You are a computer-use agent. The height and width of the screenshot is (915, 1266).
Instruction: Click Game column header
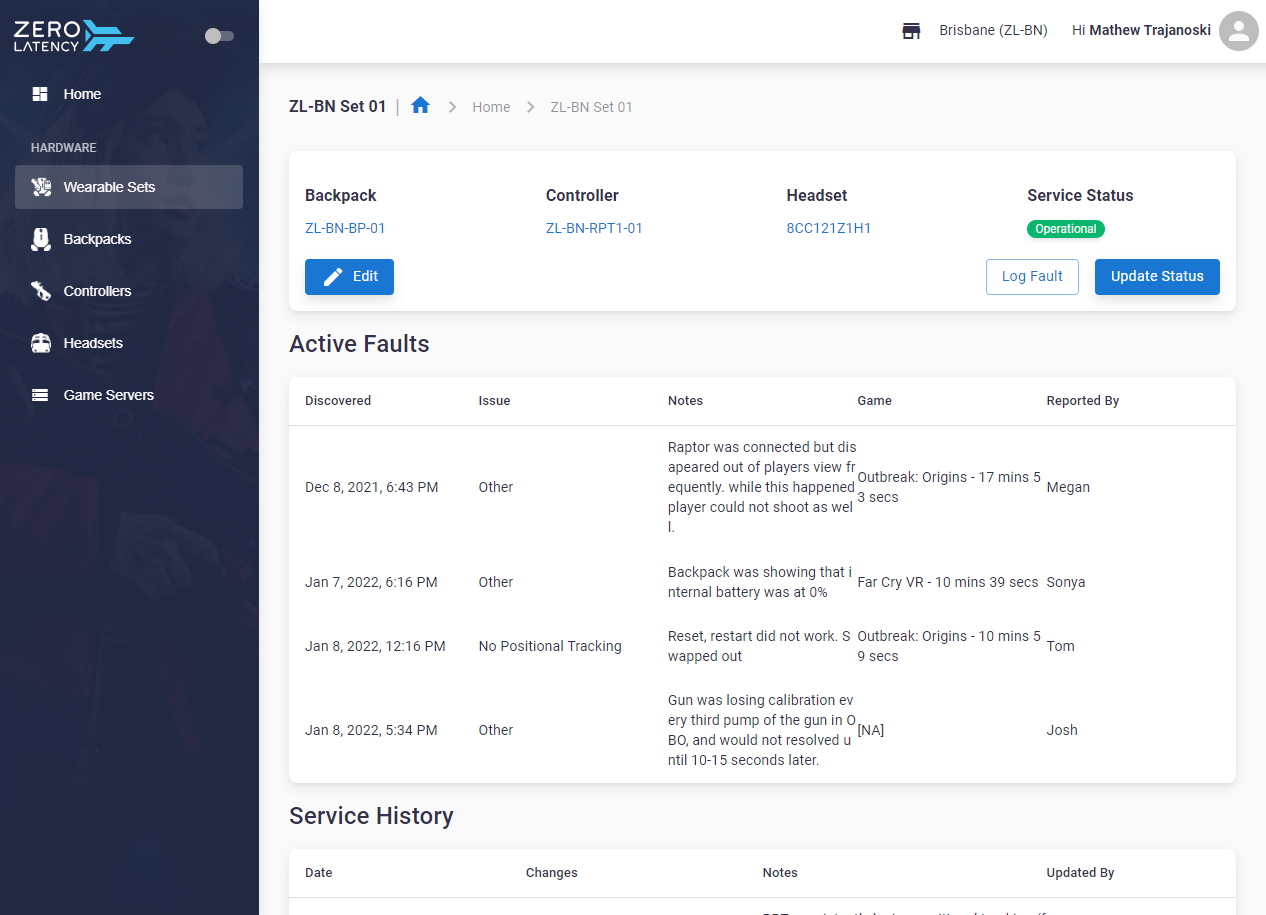874,401
